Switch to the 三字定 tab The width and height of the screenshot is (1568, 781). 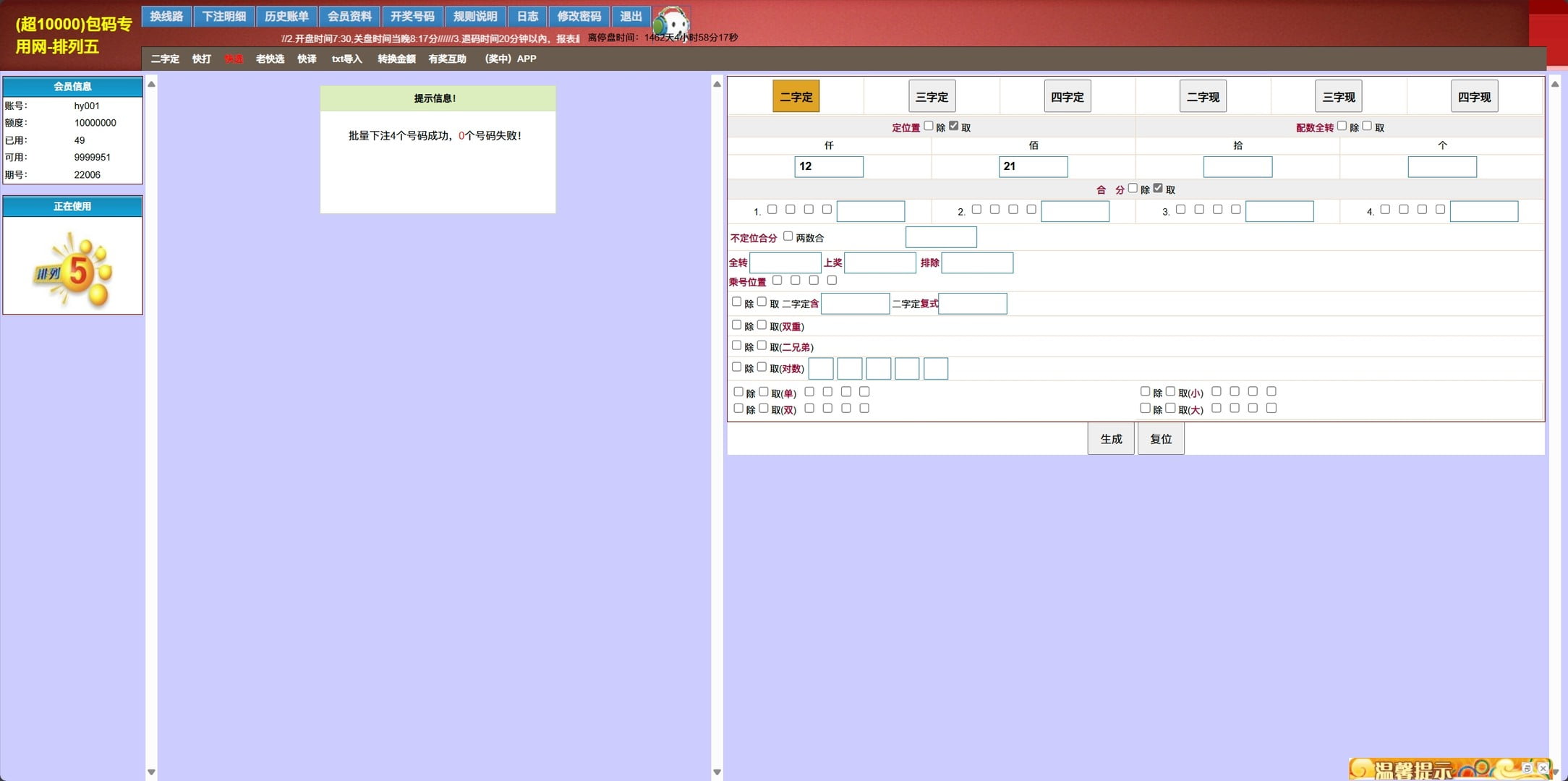tap(932, 96)
